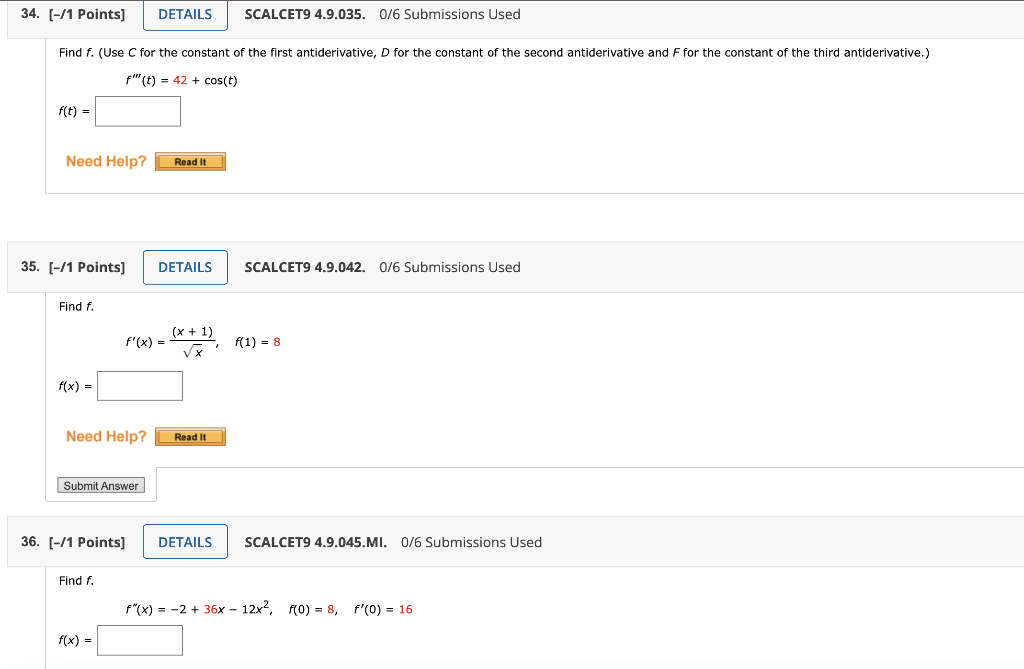Open DETAILS for problem 35
Screen dimensions: 1024x669
[185, 267]
